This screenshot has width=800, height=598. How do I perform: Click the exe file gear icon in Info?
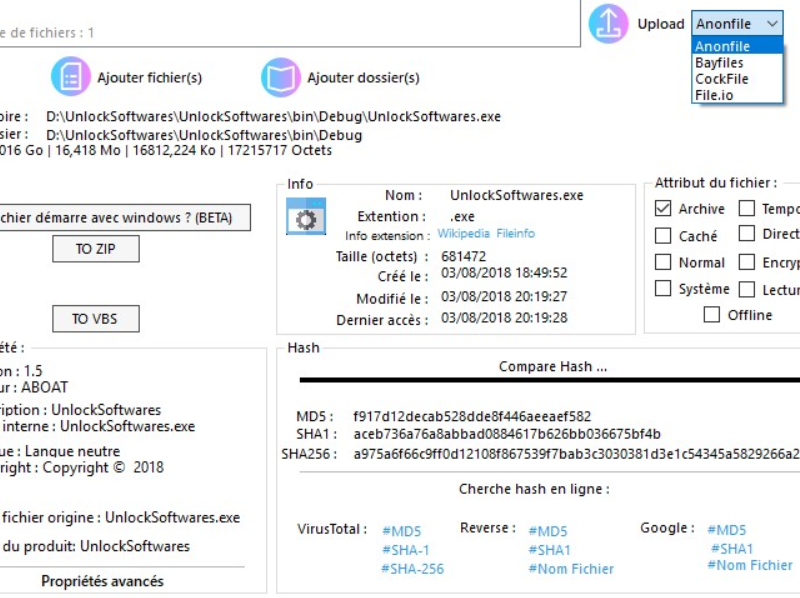(306, 217)
